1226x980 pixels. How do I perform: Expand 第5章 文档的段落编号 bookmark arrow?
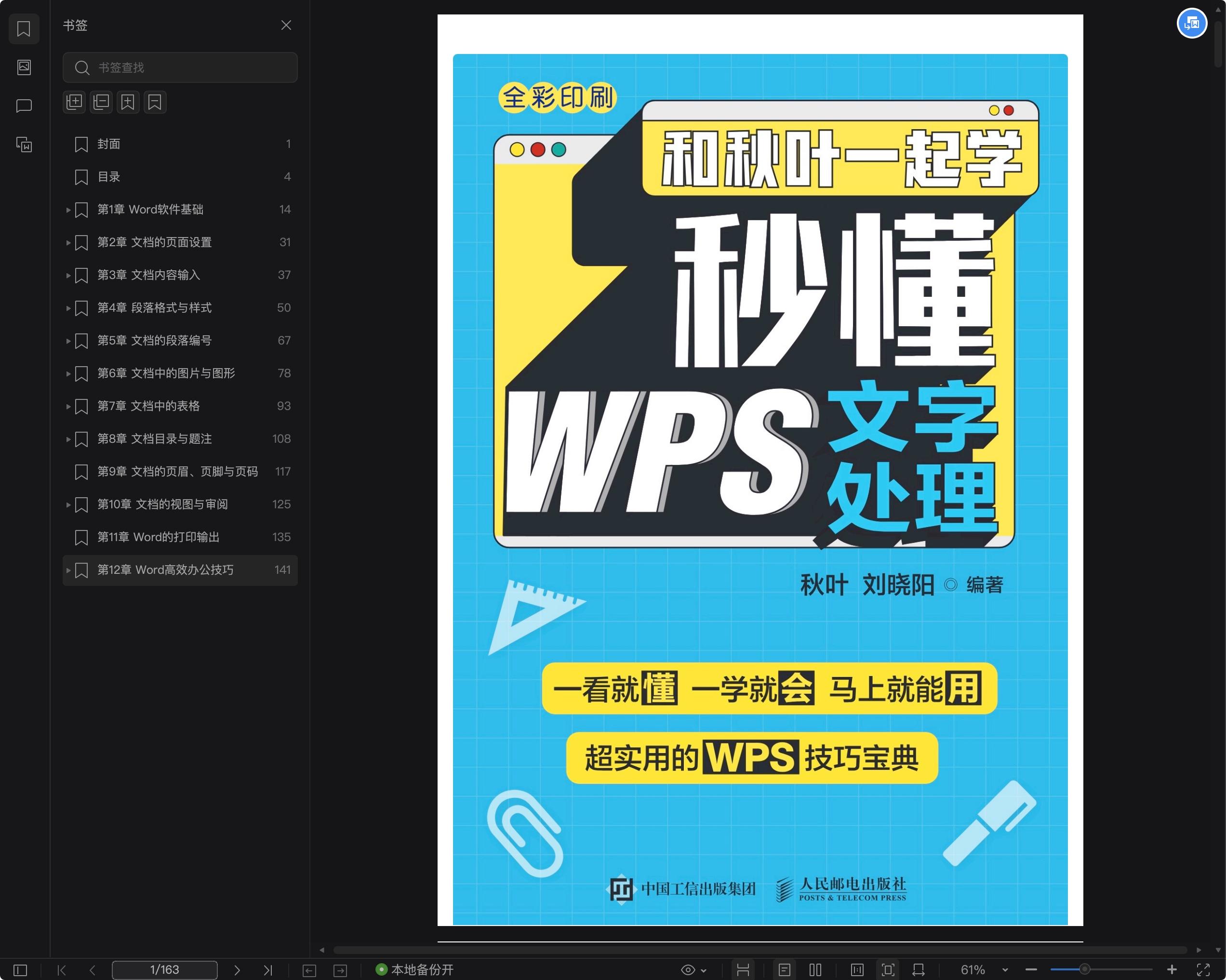[x=68, y=341]
